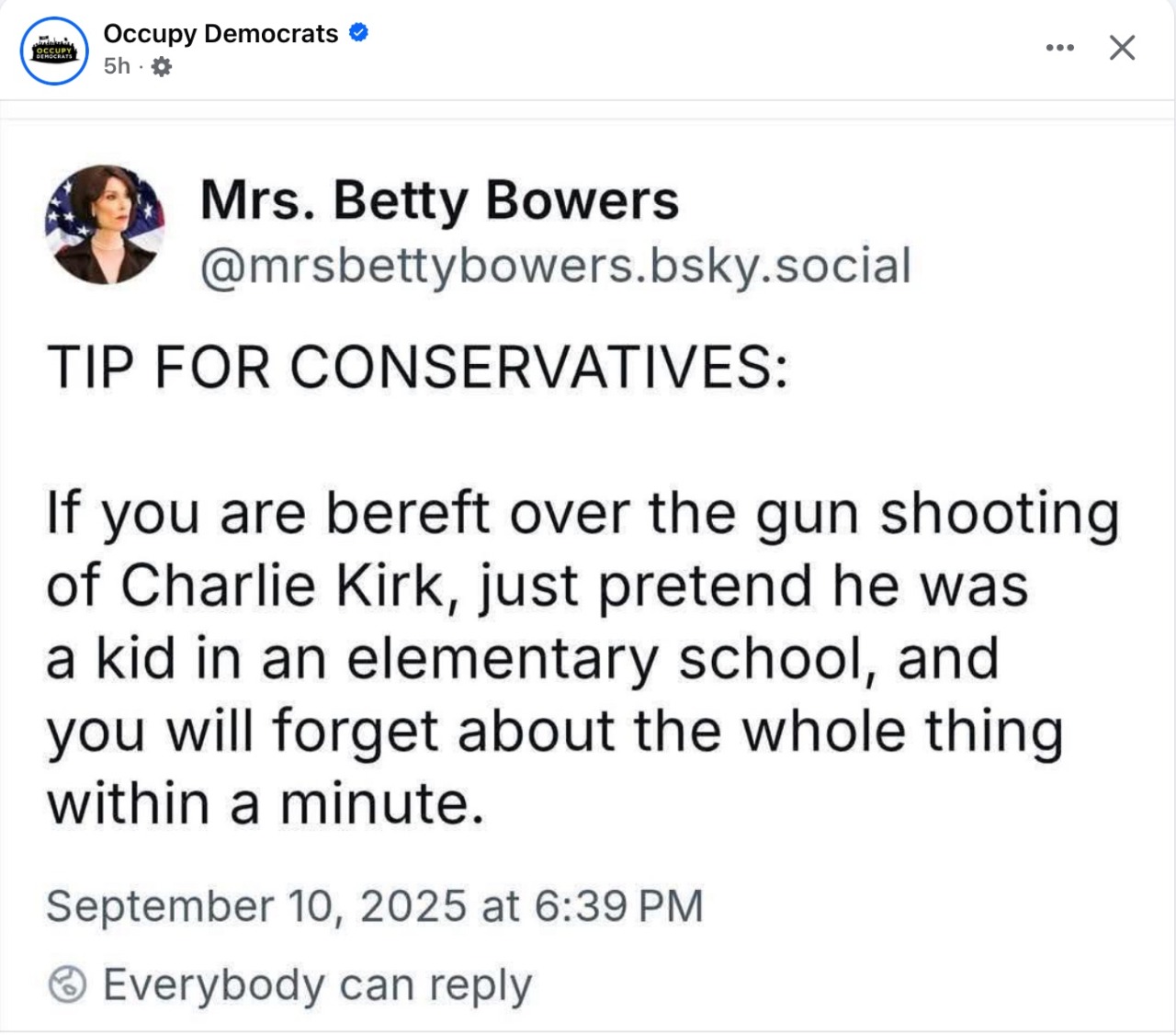This screenshot has height=1035, width=1176.
Task: Click the words "Charlie Kirk" in the post
Action: [283, 586]
